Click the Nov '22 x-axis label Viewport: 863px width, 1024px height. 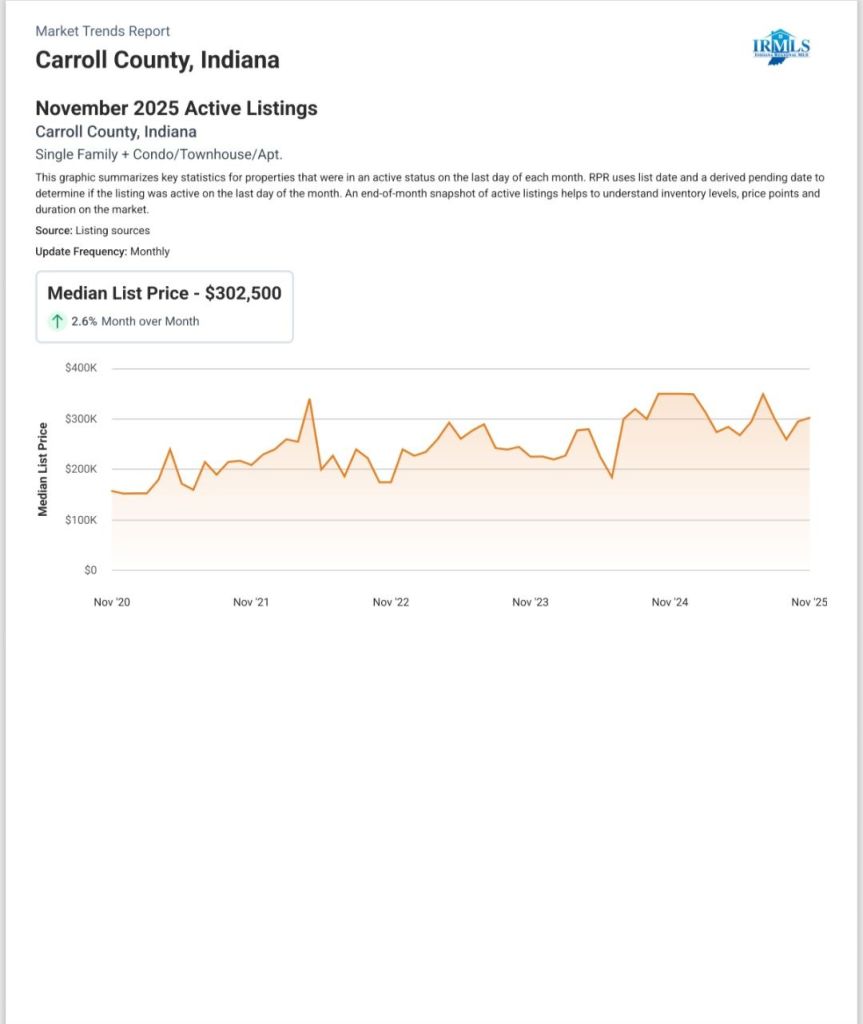click(x=390, y=602)
